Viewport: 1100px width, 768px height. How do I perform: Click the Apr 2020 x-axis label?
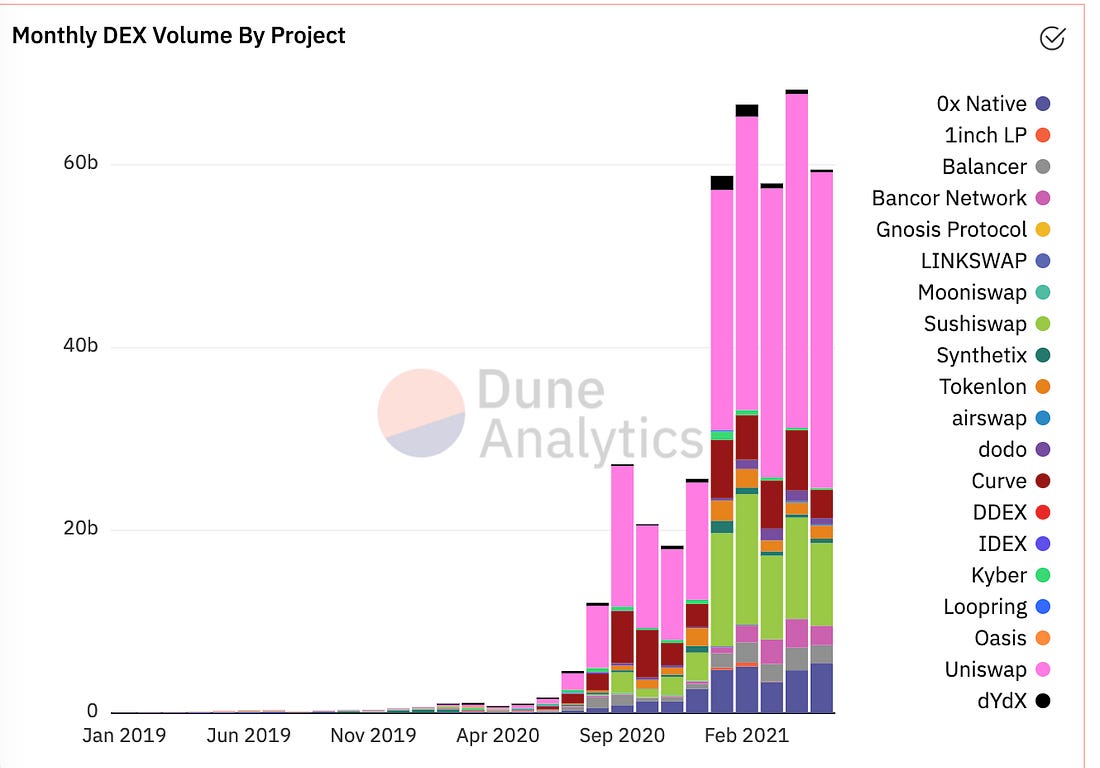point(497,736)
